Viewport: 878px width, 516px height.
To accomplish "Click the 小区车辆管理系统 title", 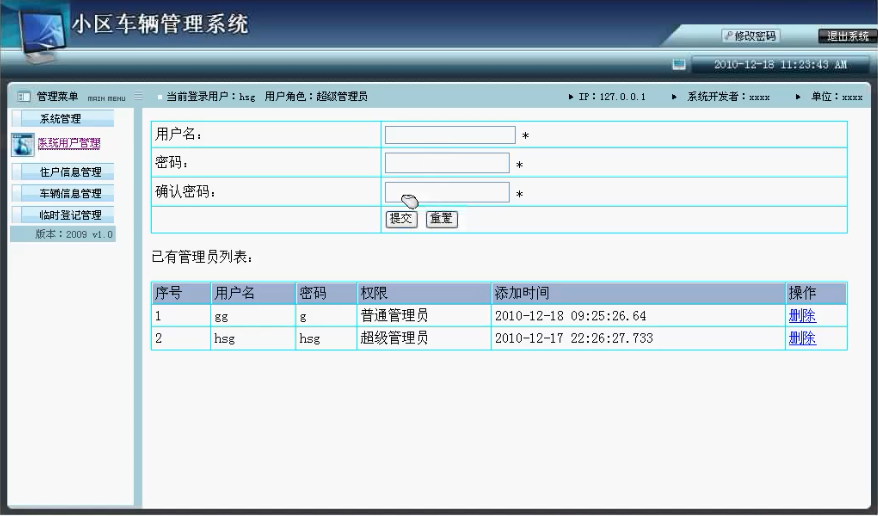I will [x=160, y=24].
